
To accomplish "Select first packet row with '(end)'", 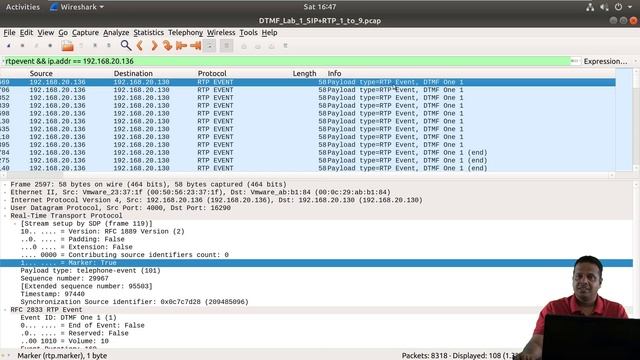I will tap(308, 153).
